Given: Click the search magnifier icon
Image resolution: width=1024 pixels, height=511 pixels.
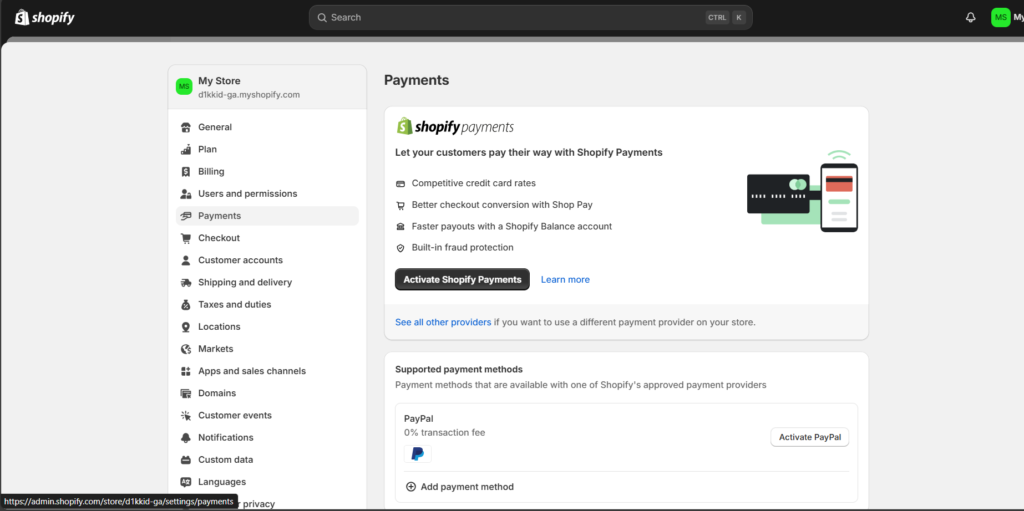Looking at the screenshot, I should coord(322,18).
